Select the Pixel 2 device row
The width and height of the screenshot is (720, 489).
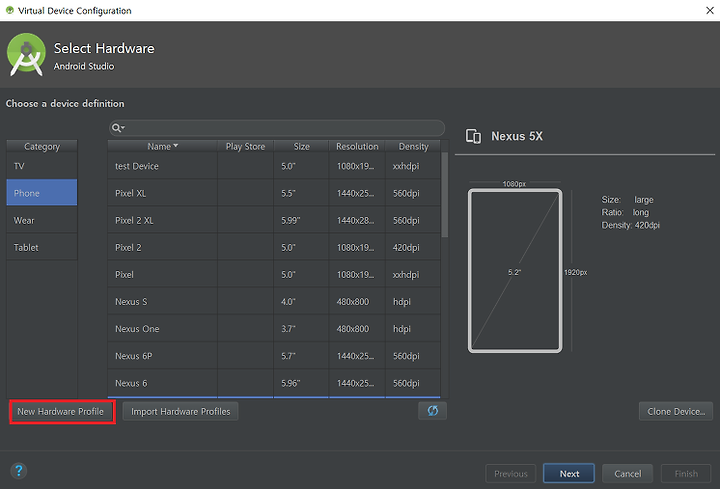[x=274, y=247]
